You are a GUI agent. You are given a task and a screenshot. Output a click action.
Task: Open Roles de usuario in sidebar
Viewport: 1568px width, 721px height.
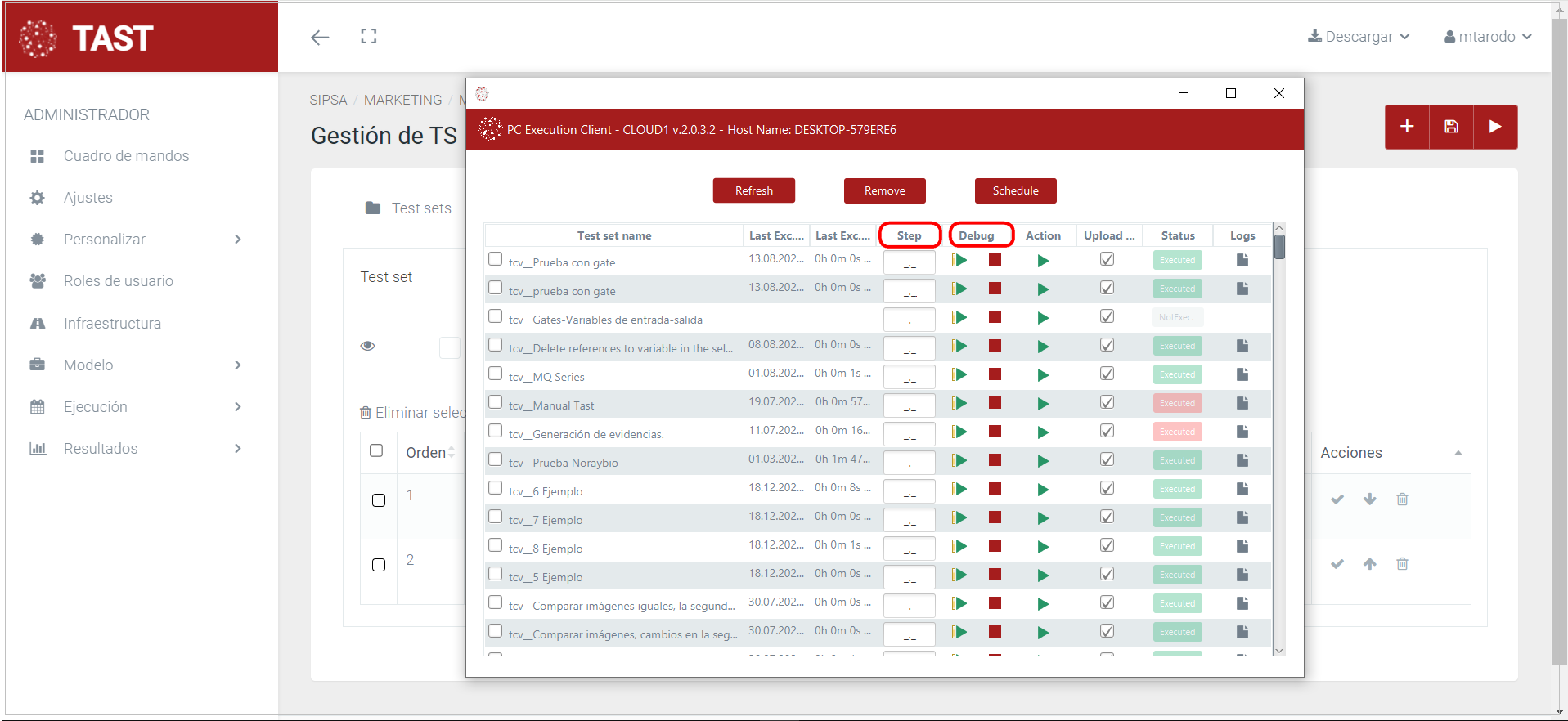(x=118, y=281)
